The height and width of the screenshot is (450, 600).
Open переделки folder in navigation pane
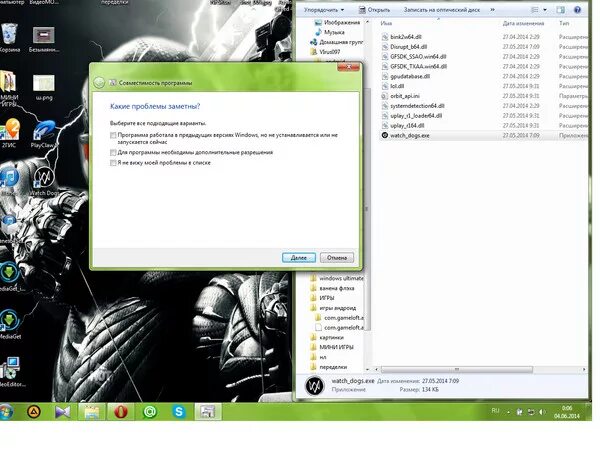click(x=333, y=367)
